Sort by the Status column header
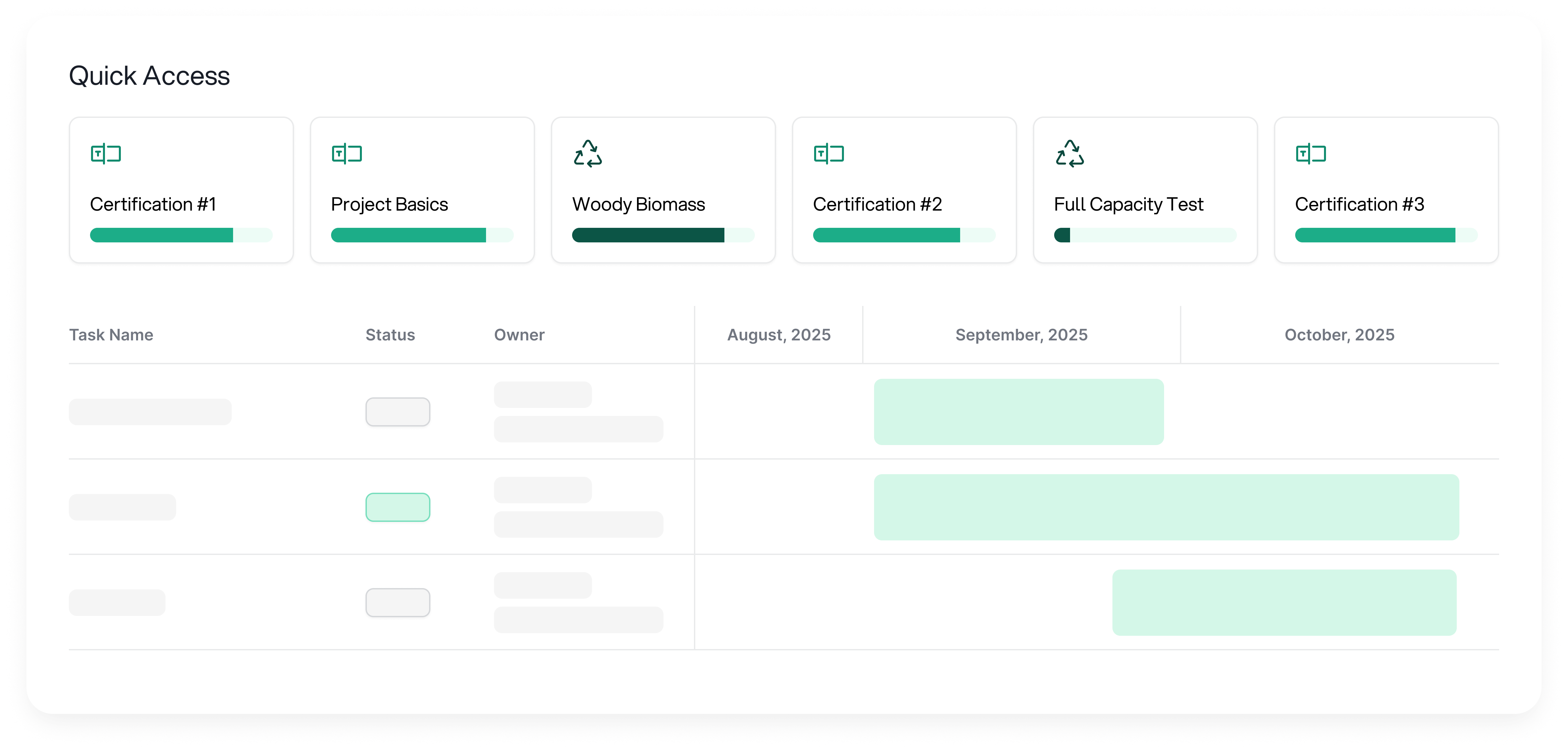This screenshot has height=751, width=1568. [390, 335]
